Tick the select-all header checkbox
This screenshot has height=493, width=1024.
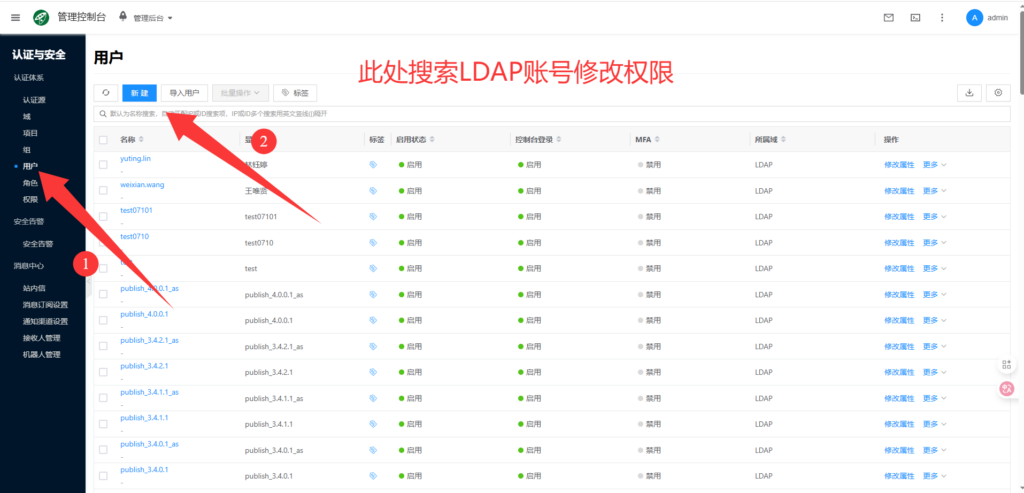click(x=103, y=139)
